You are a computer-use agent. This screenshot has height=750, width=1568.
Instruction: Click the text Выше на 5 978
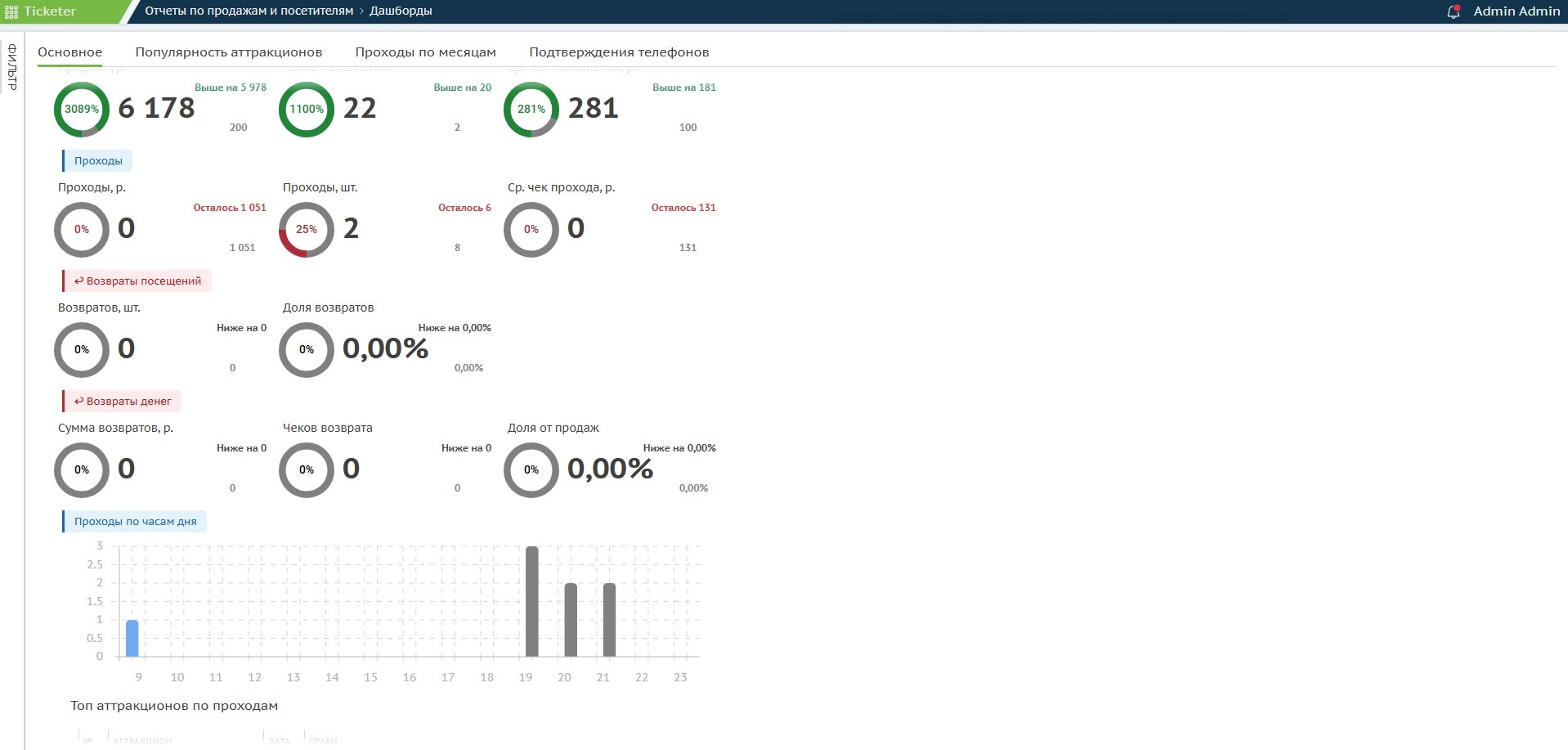click(x=231, y=88)
